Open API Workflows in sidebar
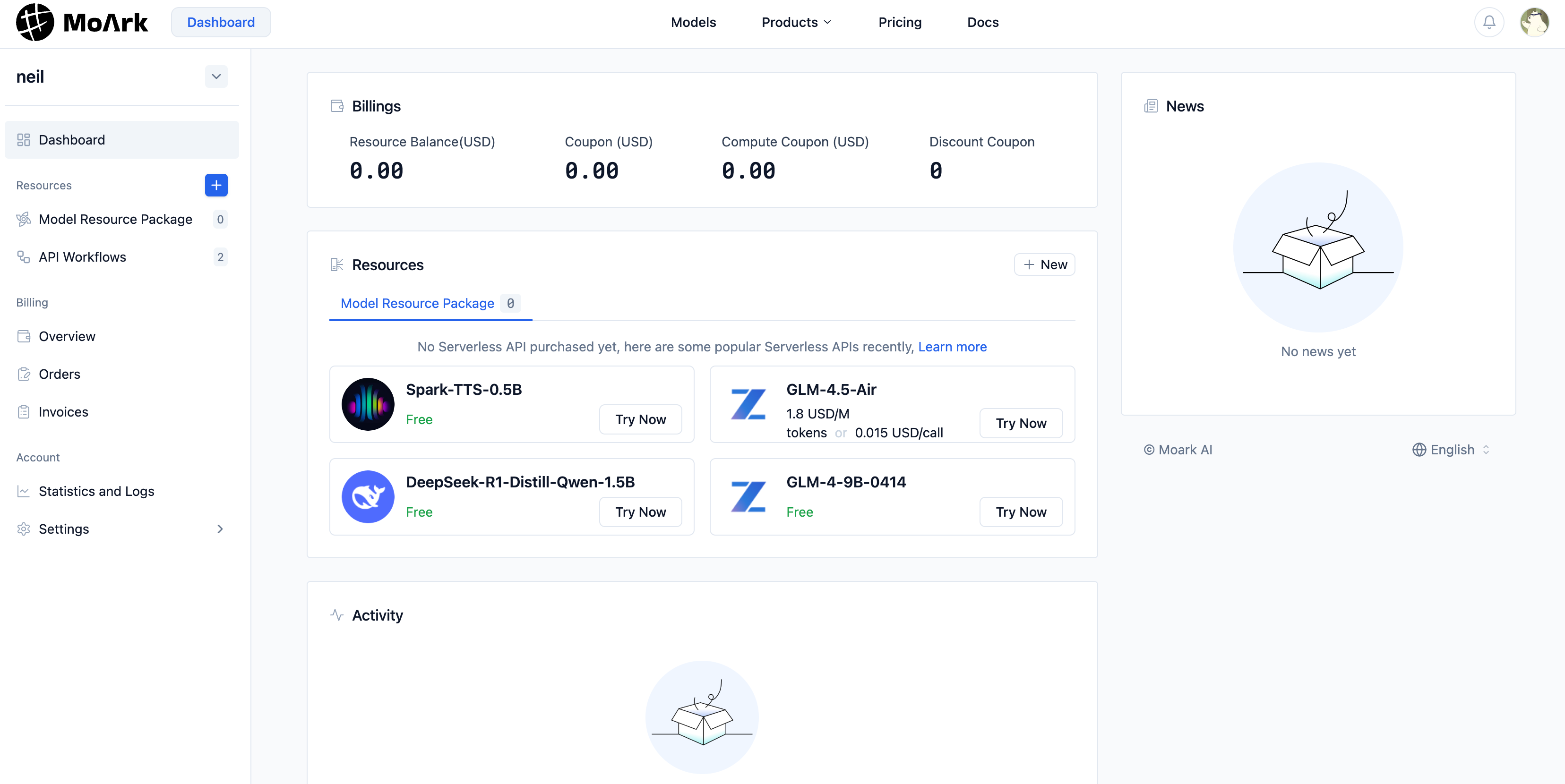The height and width of the screenshot is (784, 1565). pos(82,257)
